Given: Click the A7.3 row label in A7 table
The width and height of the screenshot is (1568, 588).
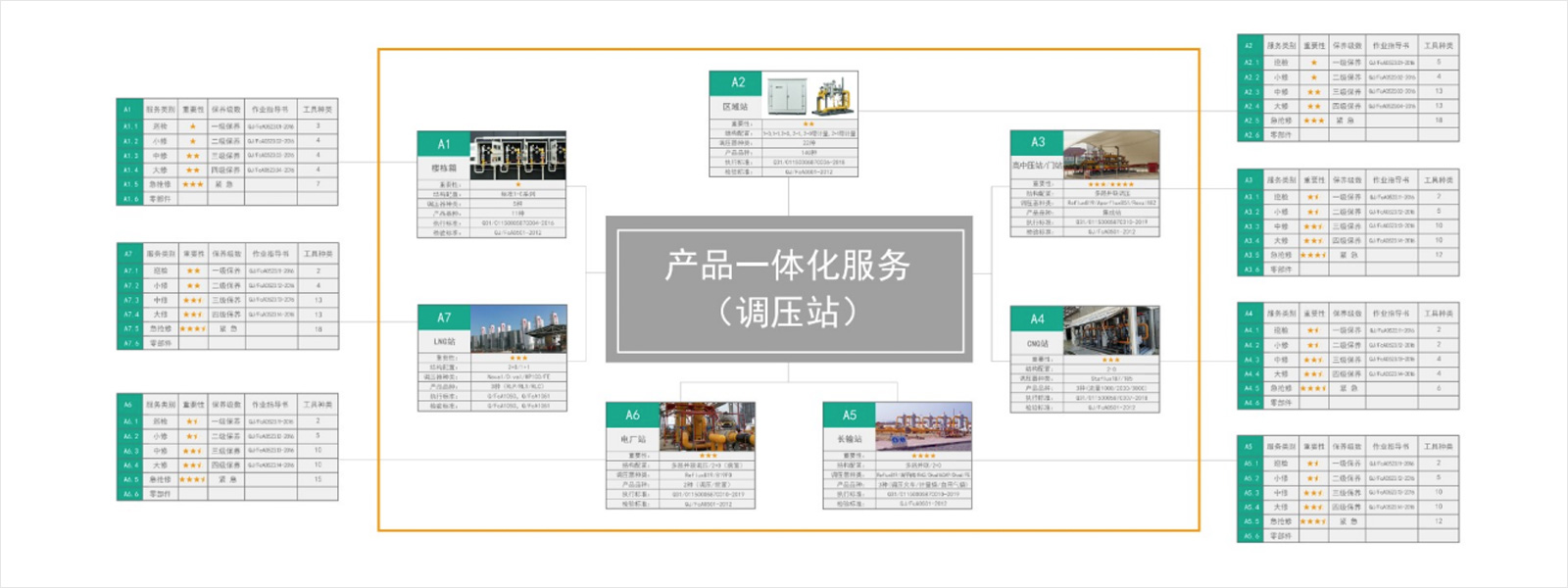Looking at the screenshot, I should 130,300.
